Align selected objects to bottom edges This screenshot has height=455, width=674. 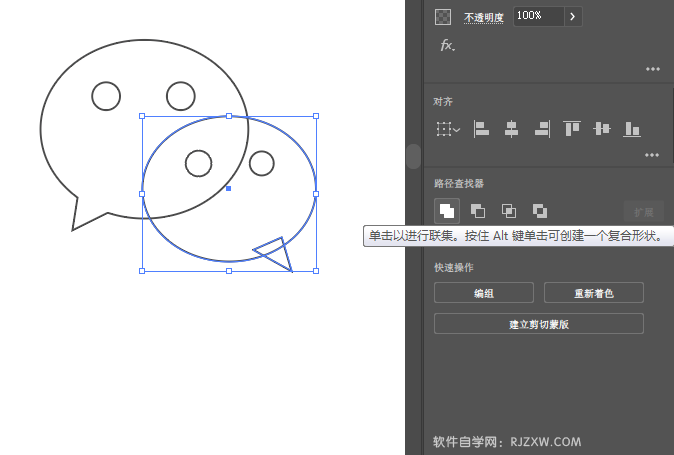pos(632,129)
